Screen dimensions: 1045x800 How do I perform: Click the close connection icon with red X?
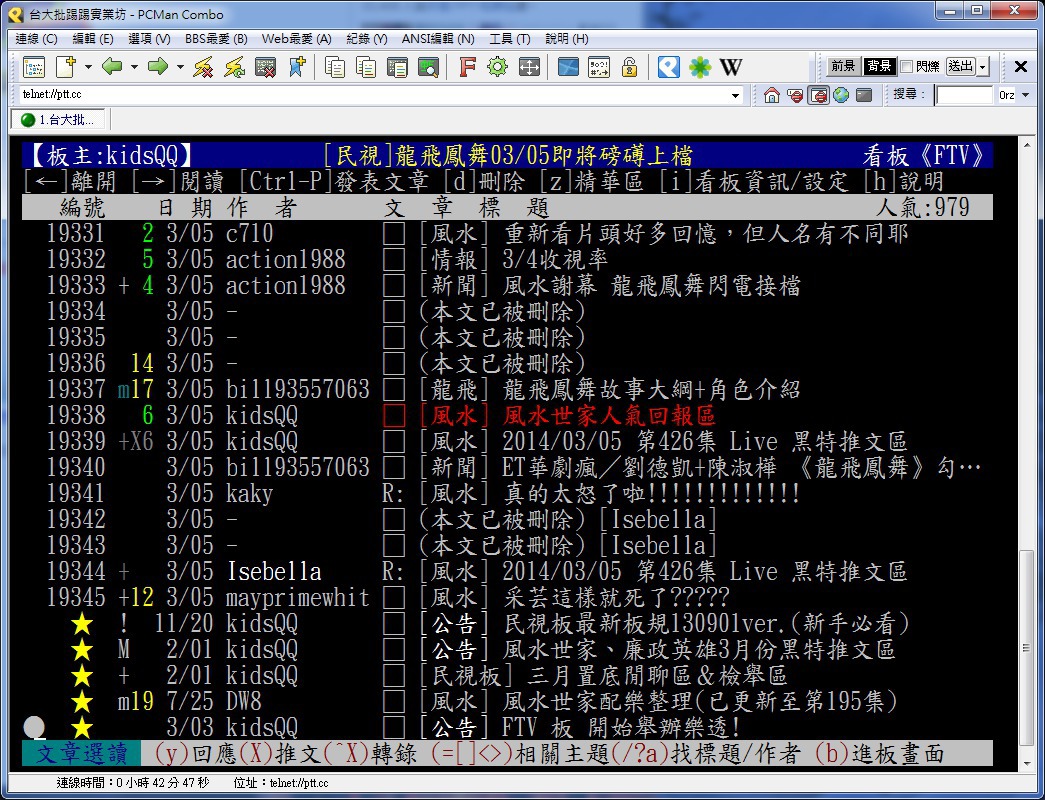(x=266, y=67)
